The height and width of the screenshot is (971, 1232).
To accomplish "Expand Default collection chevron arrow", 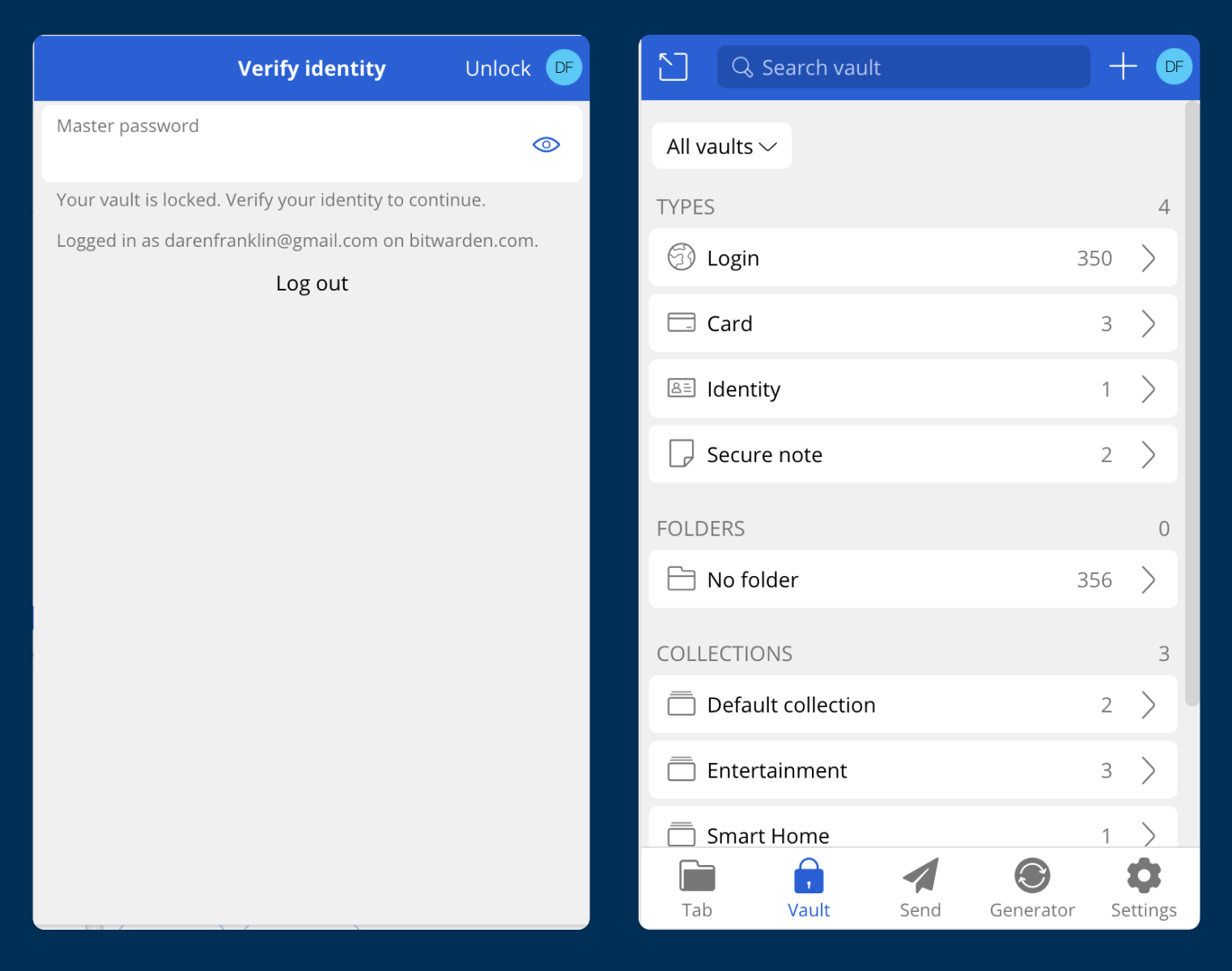I will click(x=1148, y=705).
